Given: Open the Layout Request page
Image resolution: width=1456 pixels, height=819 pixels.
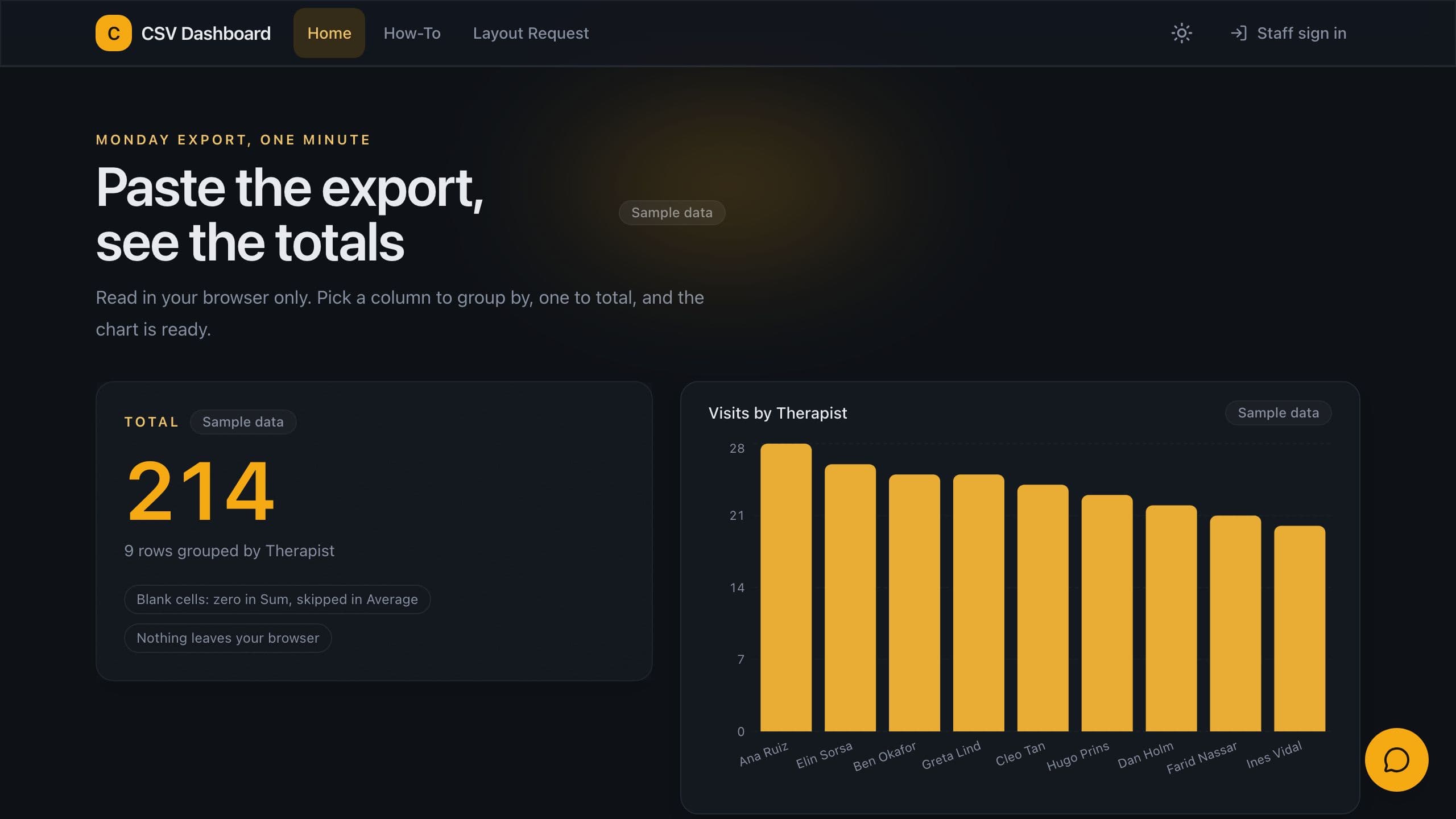Looking at the screenshot, I should tap(531, 33).
